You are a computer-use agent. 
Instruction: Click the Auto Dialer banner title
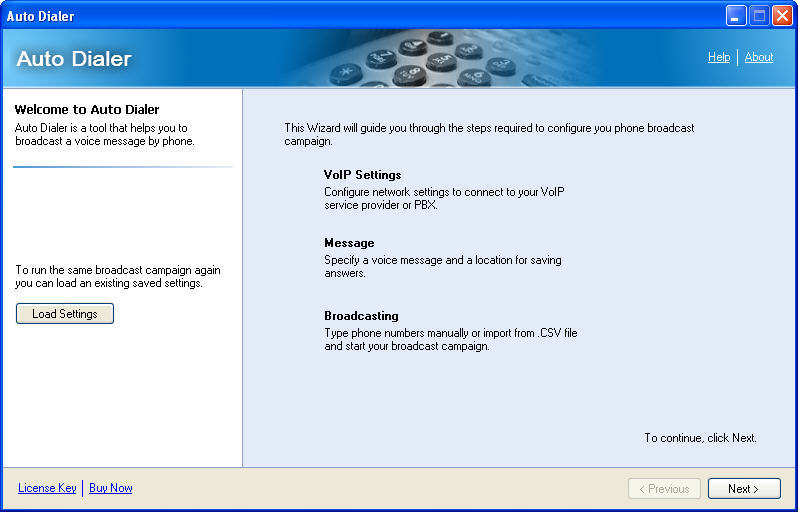tap(74, 59)
